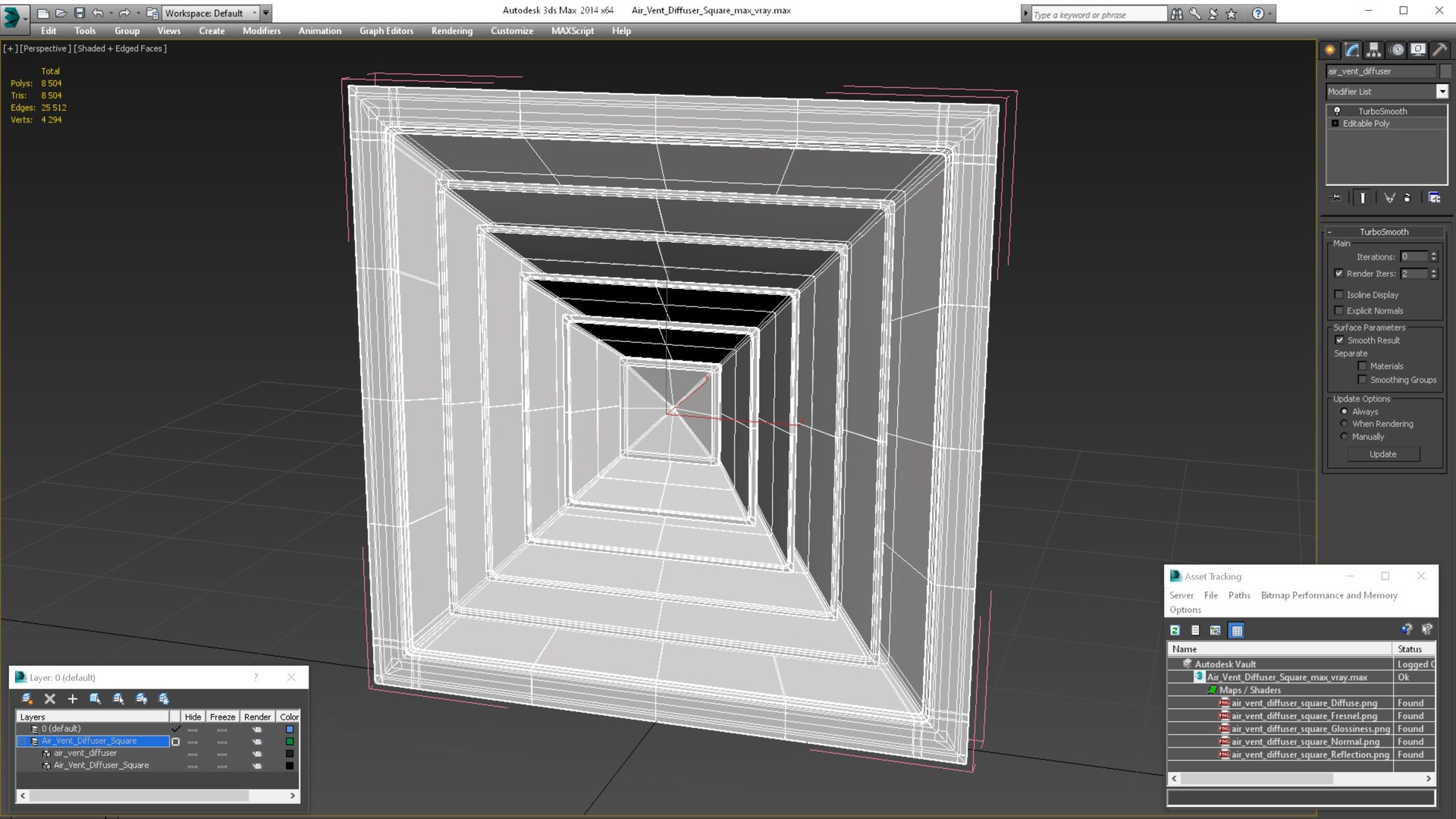The width and height of the screenshot is (1456, 819).
Task: Open the Motion command panel tab
Action: (1397, 50)
